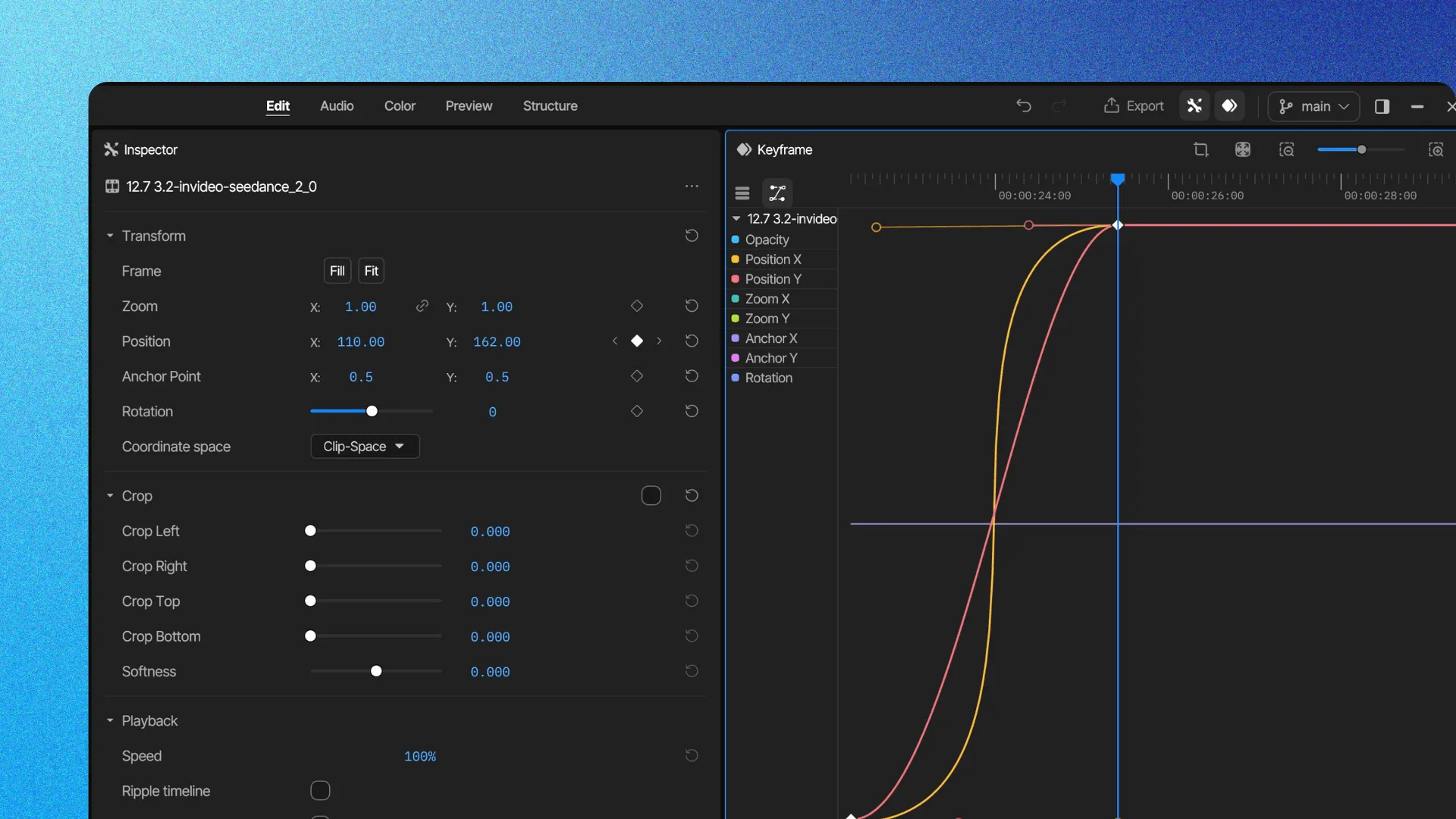Reset the Zoom values

692,306
